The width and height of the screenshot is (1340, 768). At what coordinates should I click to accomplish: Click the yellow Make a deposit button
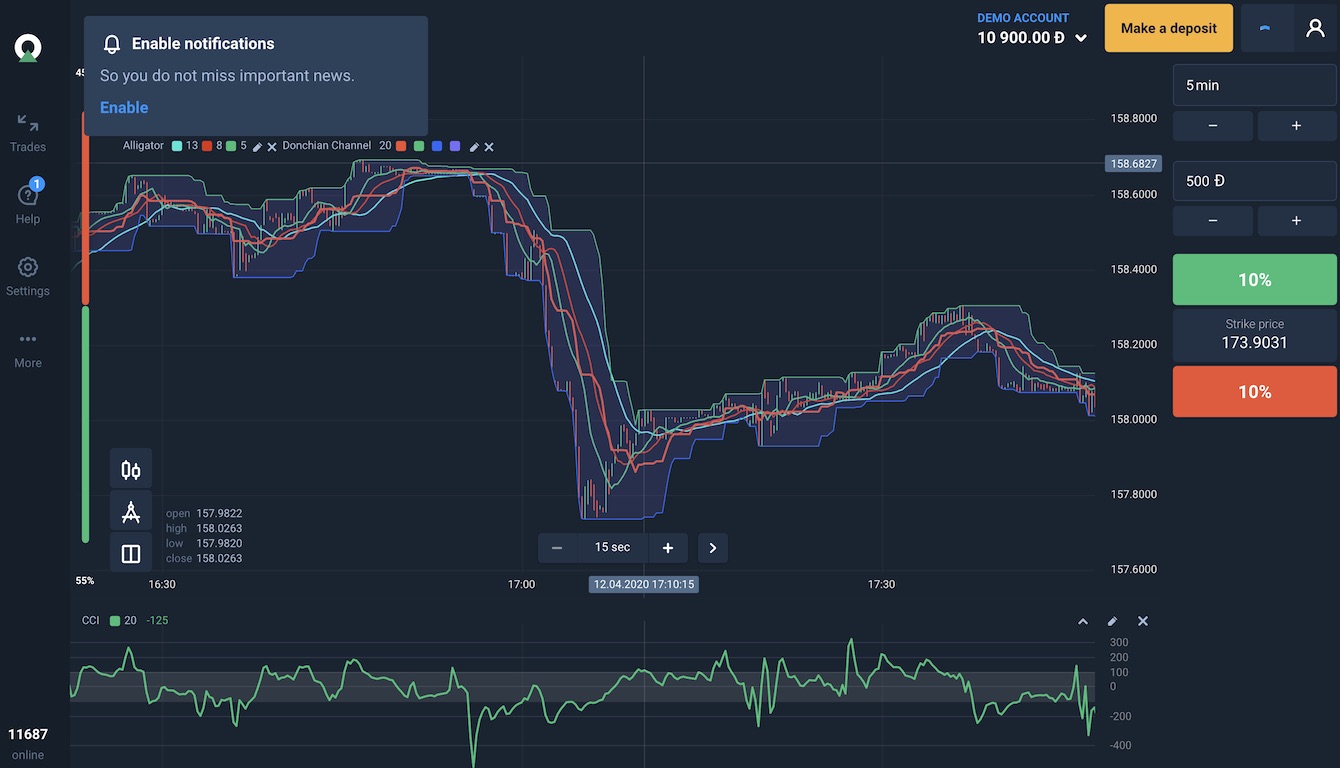pyautogui.click(x=1168, y=28)
